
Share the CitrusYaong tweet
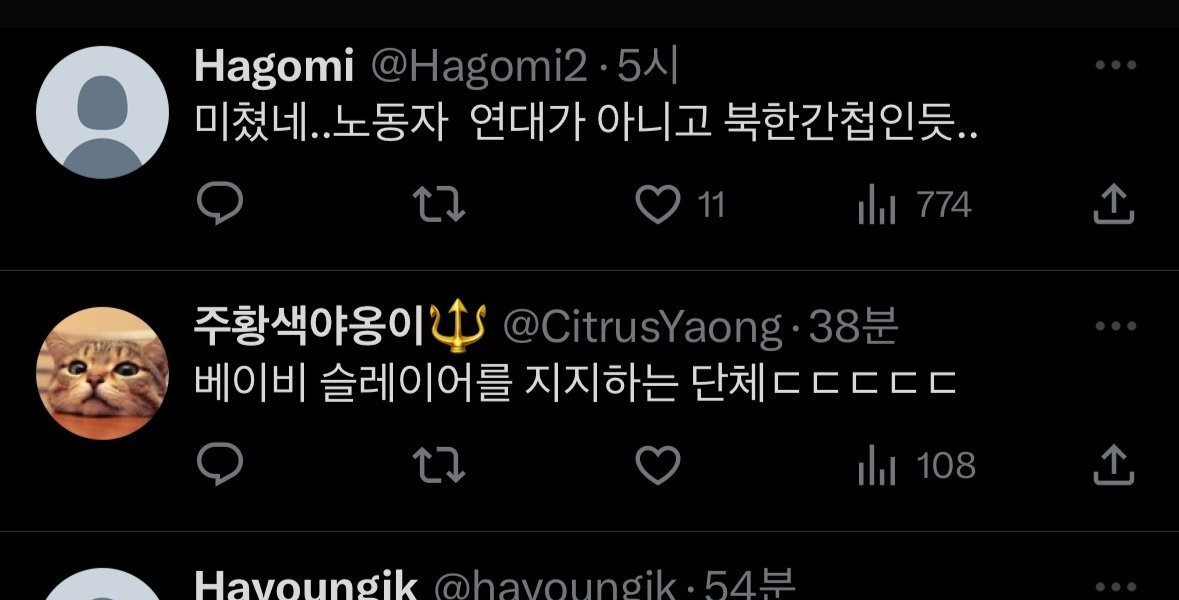[1114, 464]
